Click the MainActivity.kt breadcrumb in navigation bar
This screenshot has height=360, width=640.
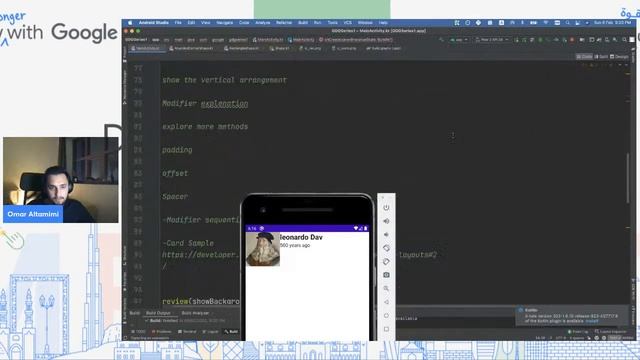point(268,40)
